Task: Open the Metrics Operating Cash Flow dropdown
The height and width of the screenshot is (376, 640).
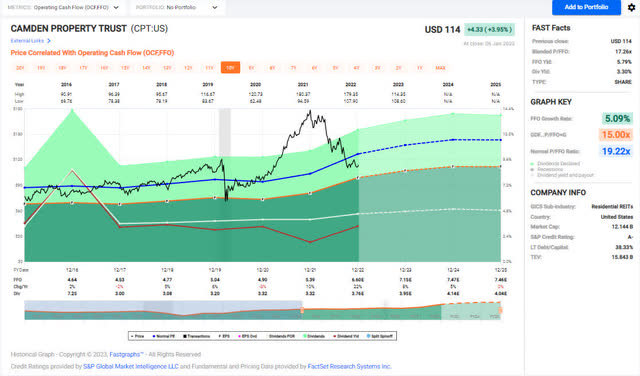Action: [63, 7]
